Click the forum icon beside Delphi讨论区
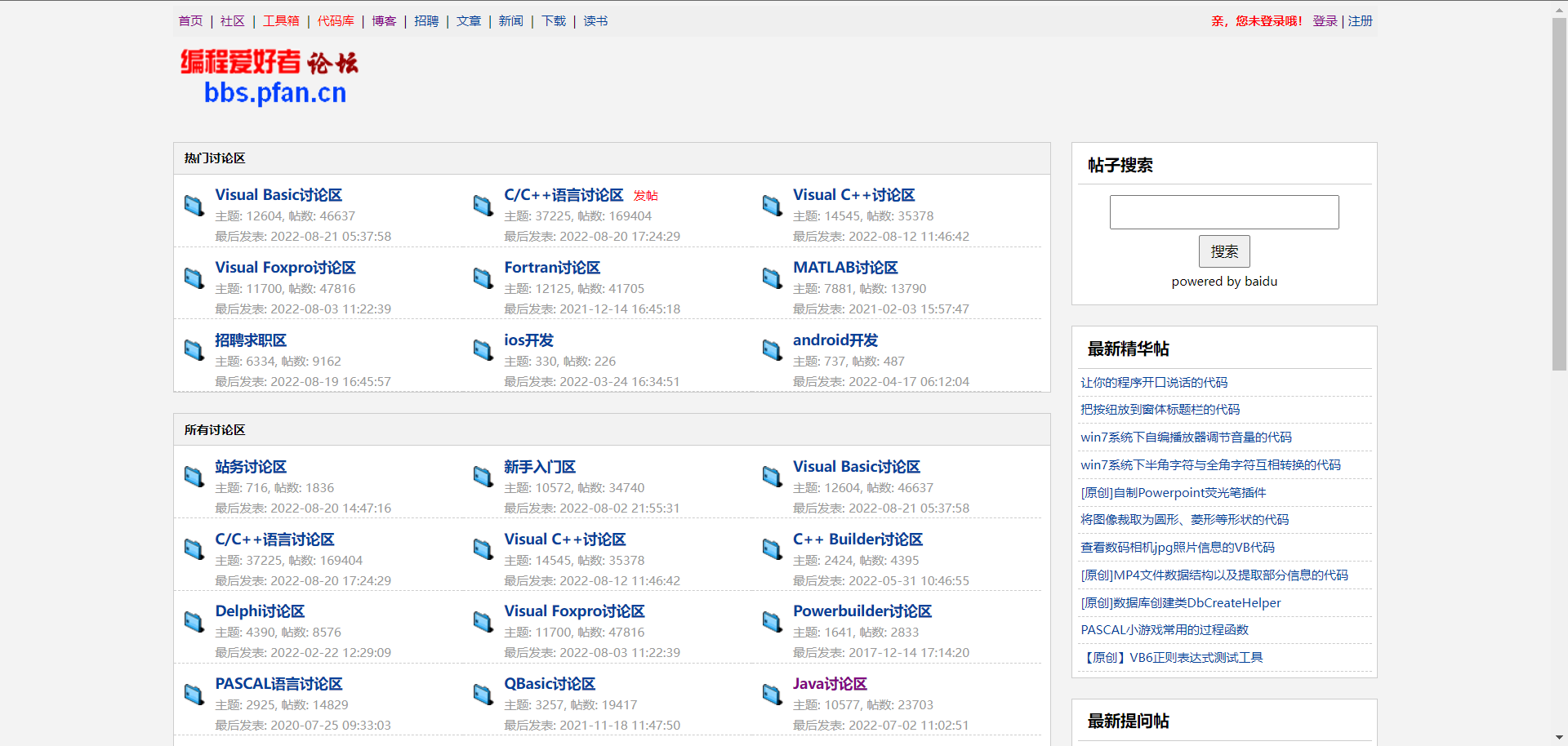1568x746 pixels. point(194,622)
